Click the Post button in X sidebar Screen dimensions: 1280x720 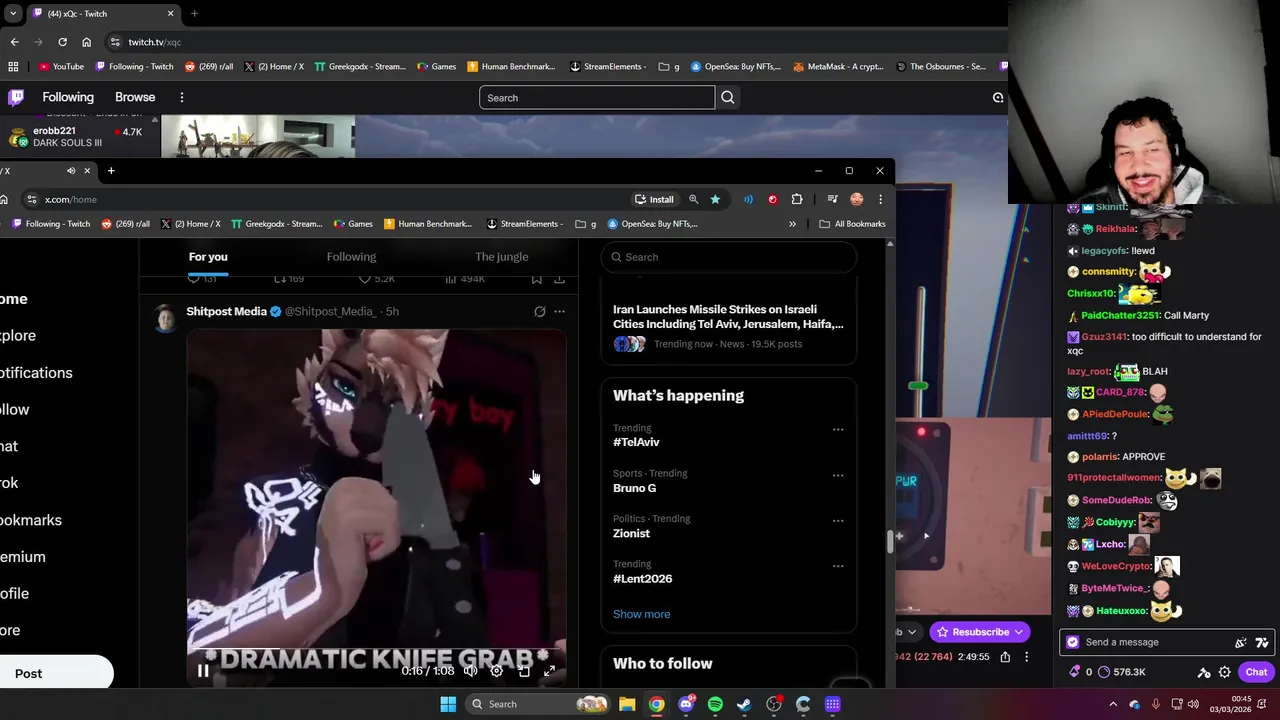(30, 673)
